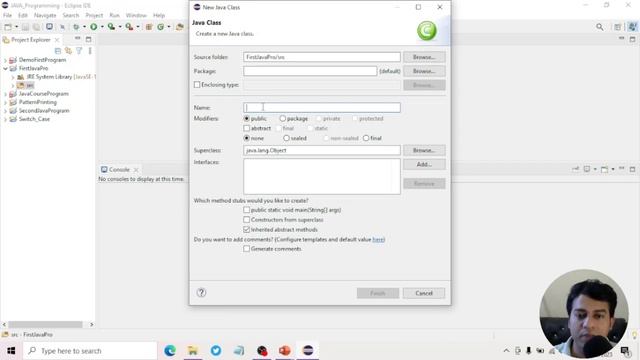Expand the PatternPrinting project
The height and width of the screenshot is (360, 640).
[5, 102]
